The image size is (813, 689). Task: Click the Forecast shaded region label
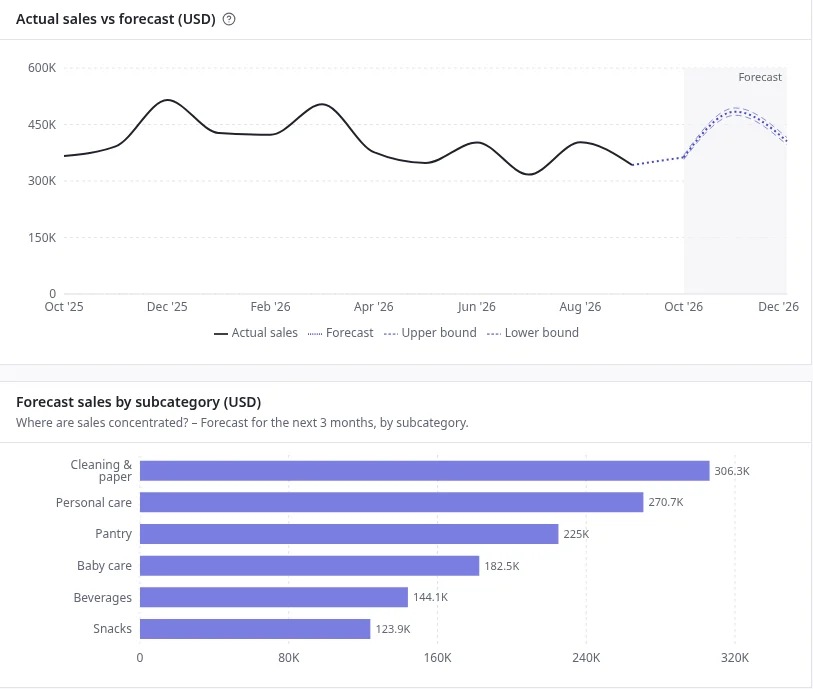point(760,77)
